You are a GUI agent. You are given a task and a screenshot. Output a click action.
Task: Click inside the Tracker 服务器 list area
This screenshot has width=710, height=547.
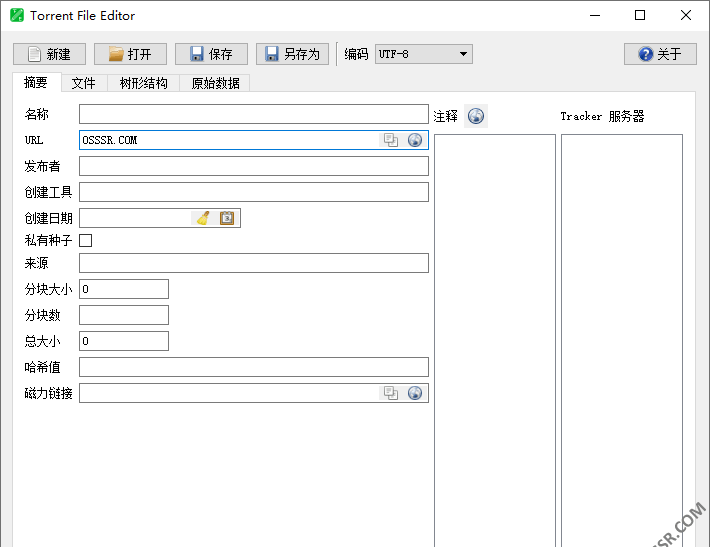click(x=622, y=340)
